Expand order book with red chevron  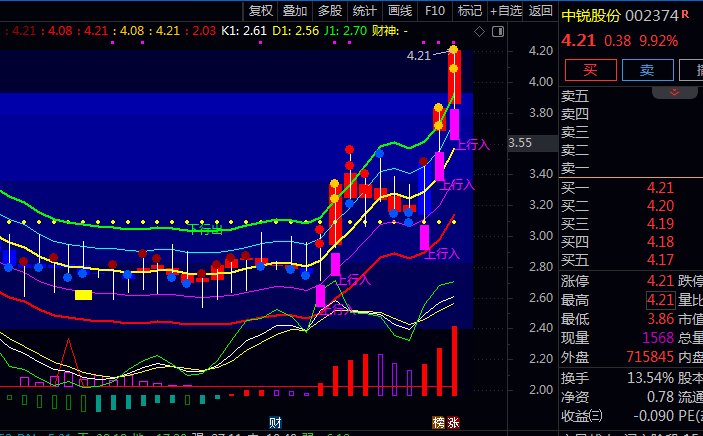click(x=674, y=92)
